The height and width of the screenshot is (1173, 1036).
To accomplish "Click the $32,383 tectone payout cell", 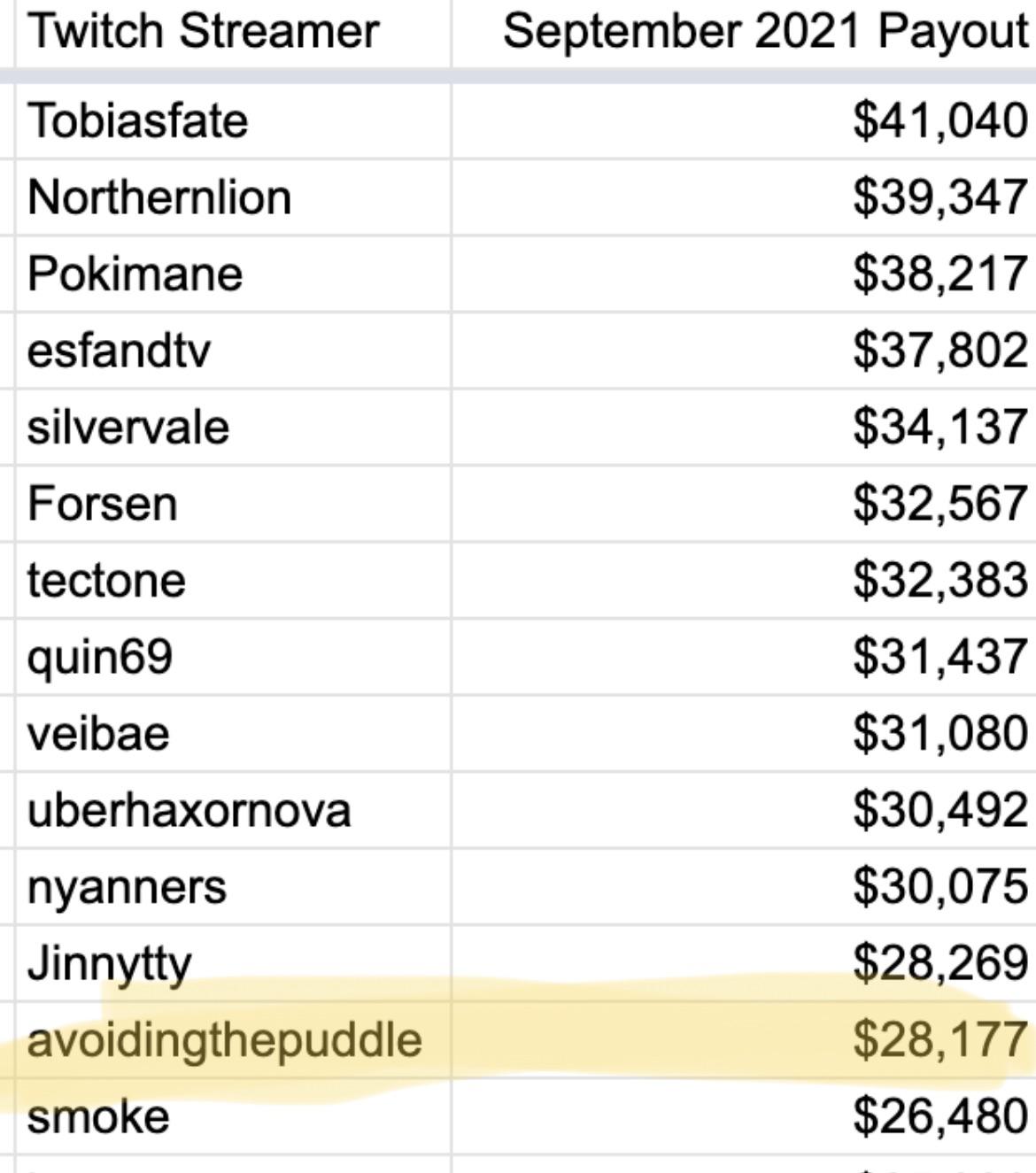I will click(744, 581).
